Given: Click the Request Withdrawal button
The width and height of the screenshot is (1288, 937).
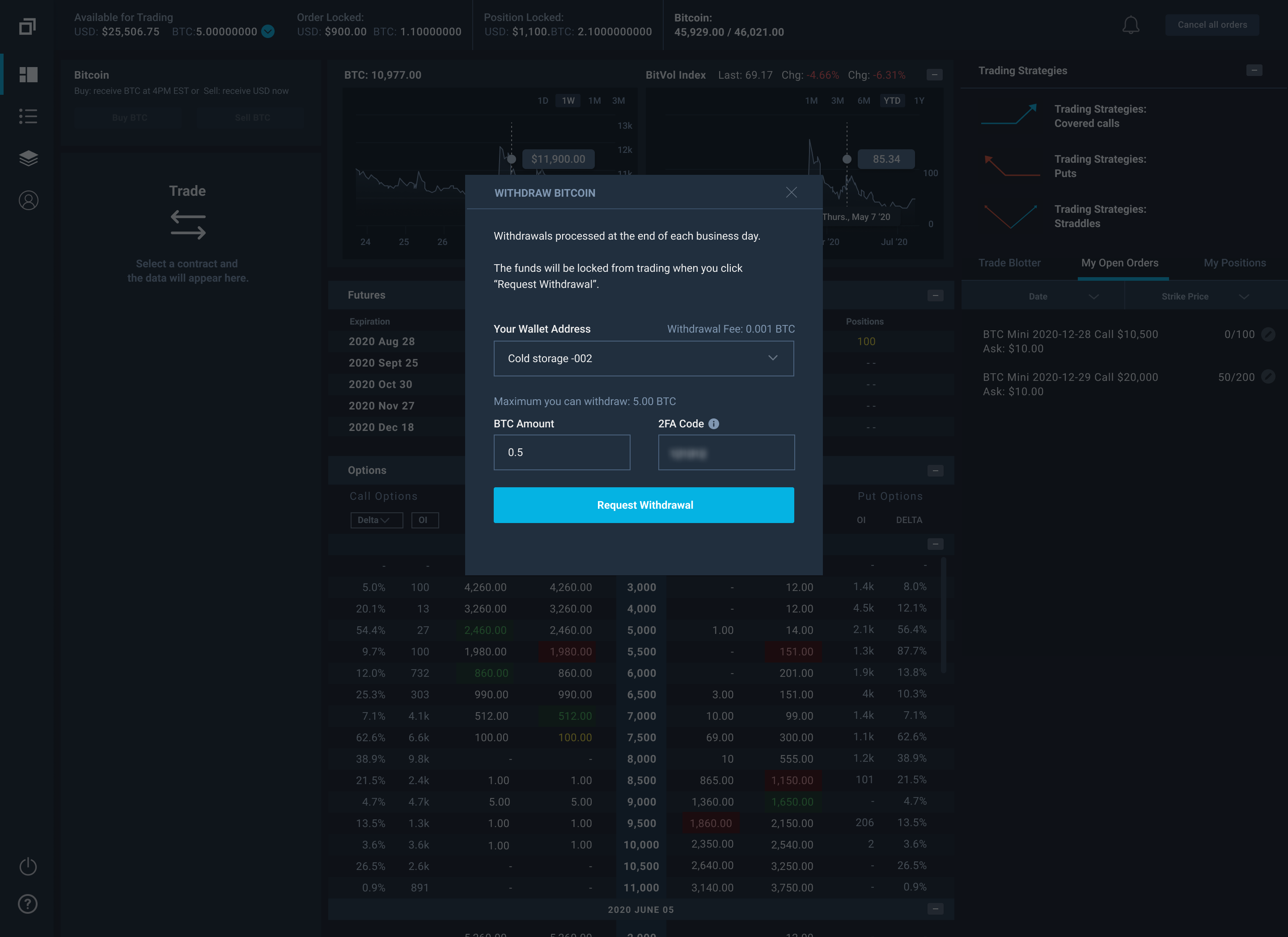Looking at the screenshot, I should [644, 505].
